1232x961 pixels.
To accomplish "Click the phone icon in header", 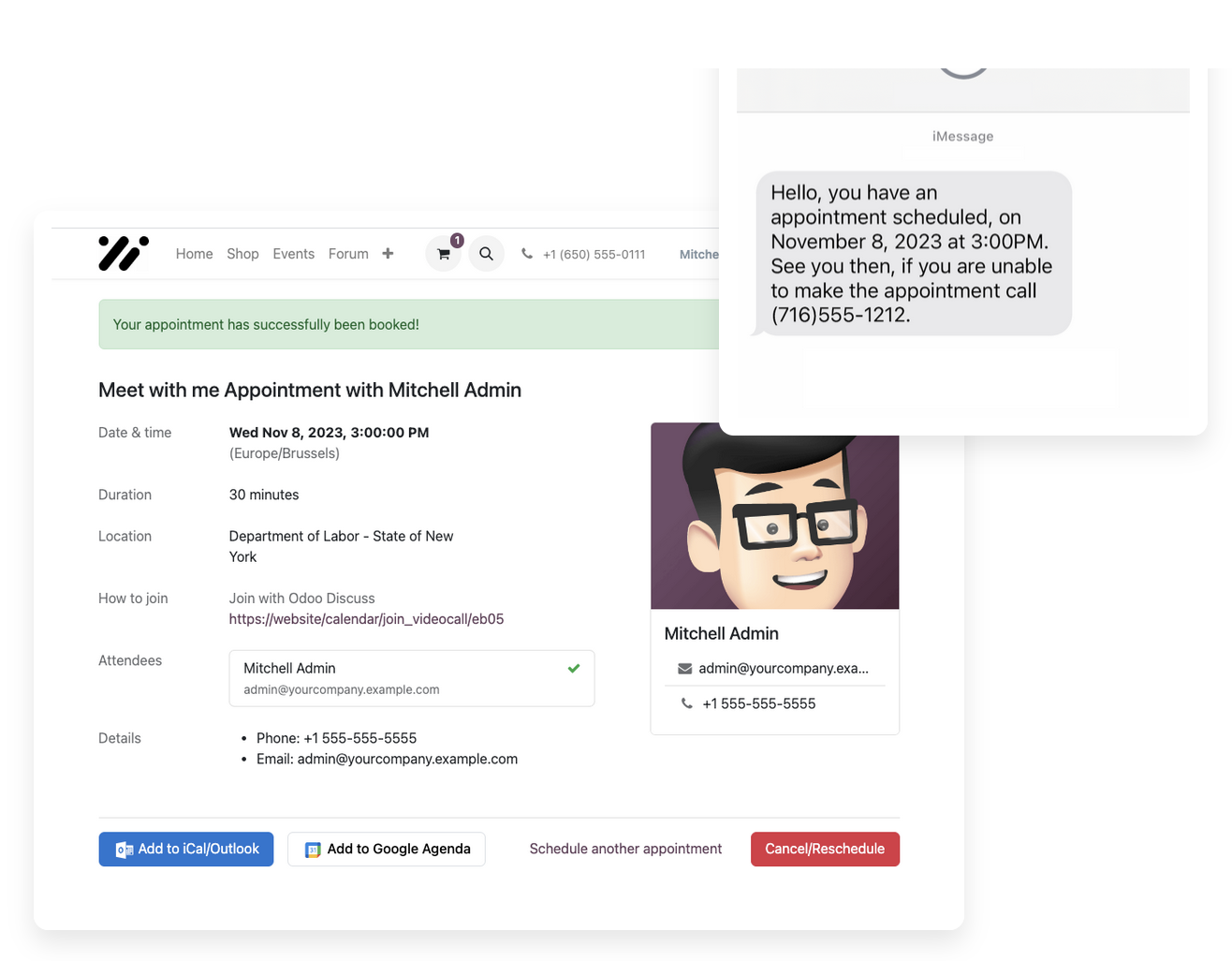I will point(527,254).
